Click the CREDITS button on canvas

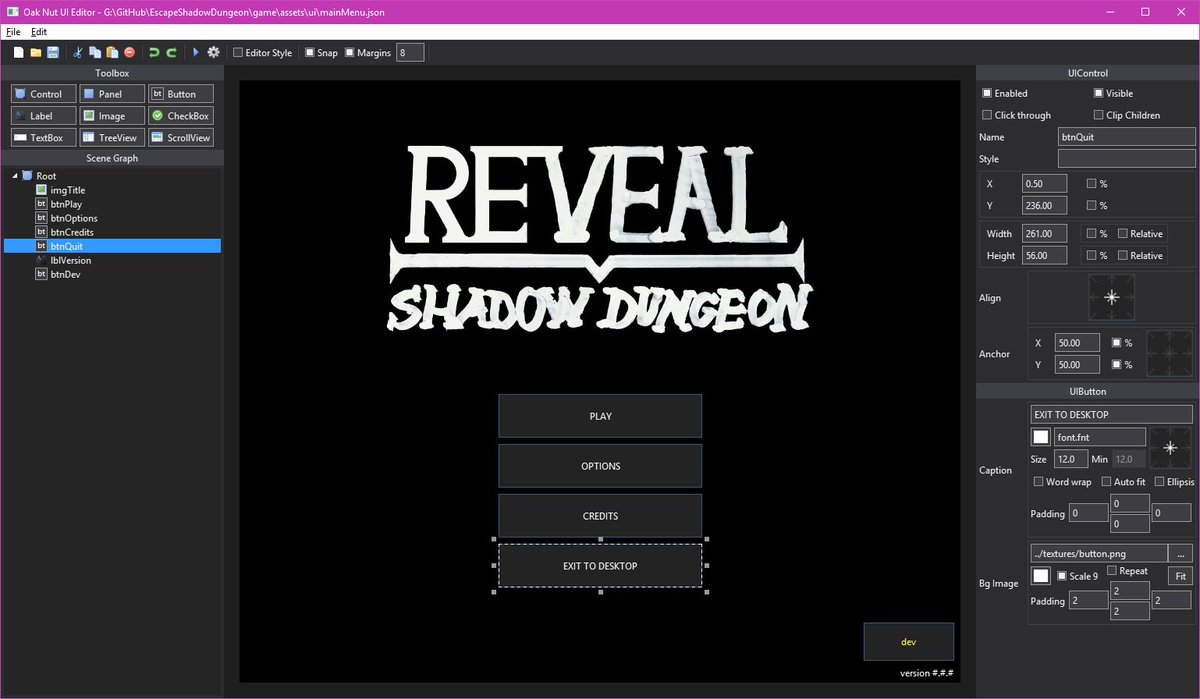[x=600, y=516]
